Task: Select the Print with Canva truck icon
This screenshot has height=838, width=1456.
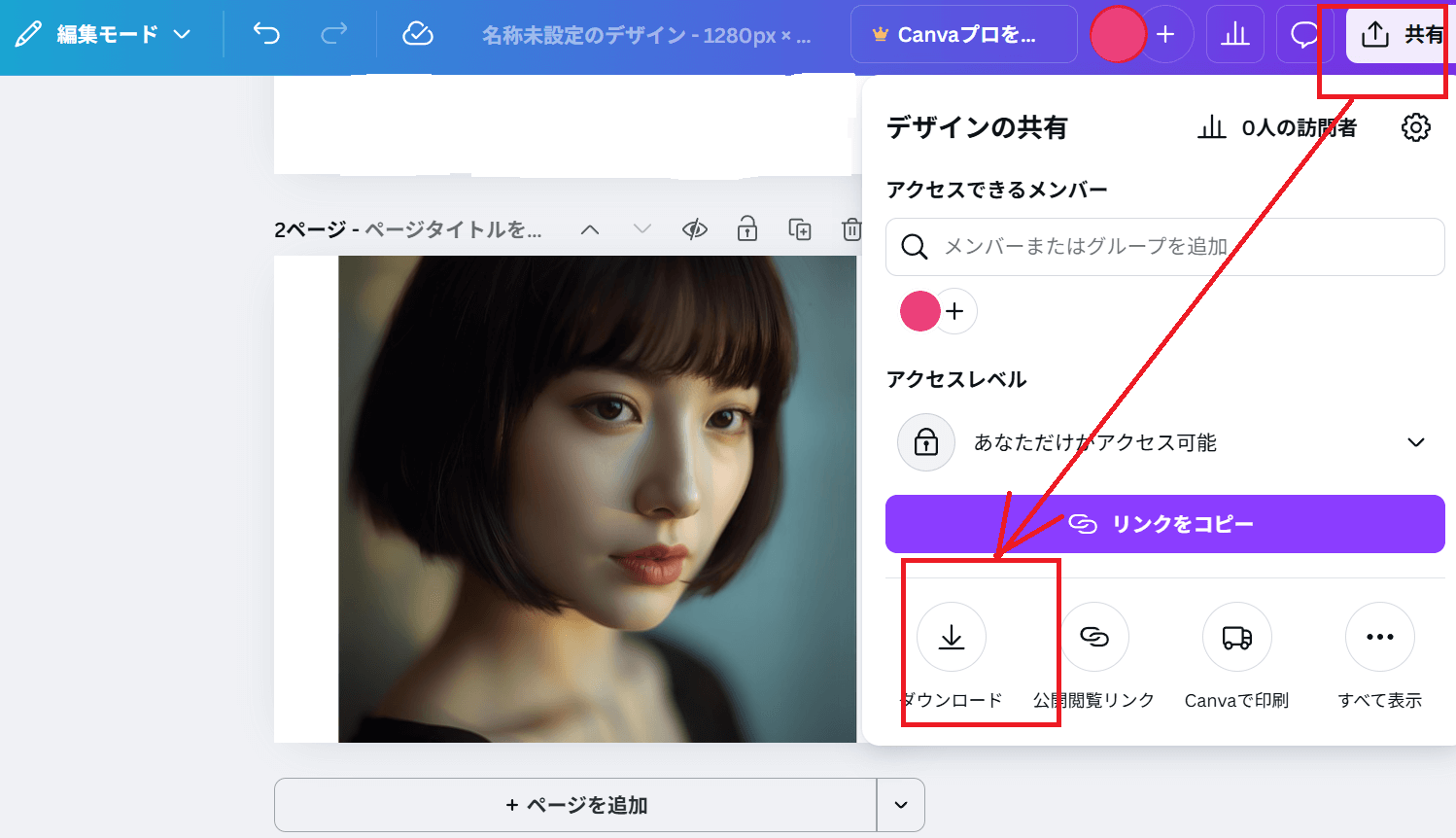Action: (1236, 637)
